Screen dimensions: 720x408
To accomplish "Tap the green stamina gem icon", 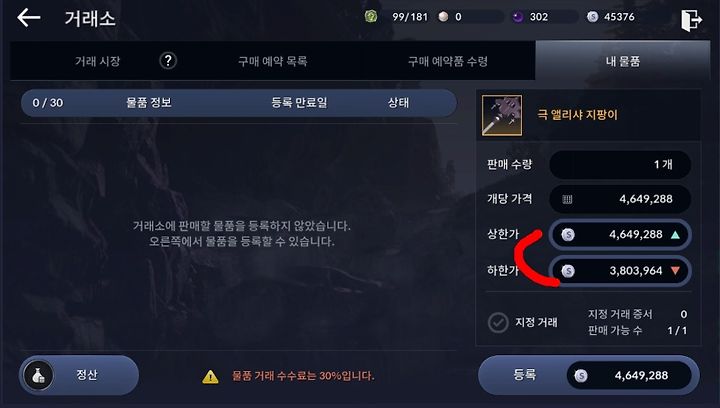I will pyautogui.click(x=371, y=17).
